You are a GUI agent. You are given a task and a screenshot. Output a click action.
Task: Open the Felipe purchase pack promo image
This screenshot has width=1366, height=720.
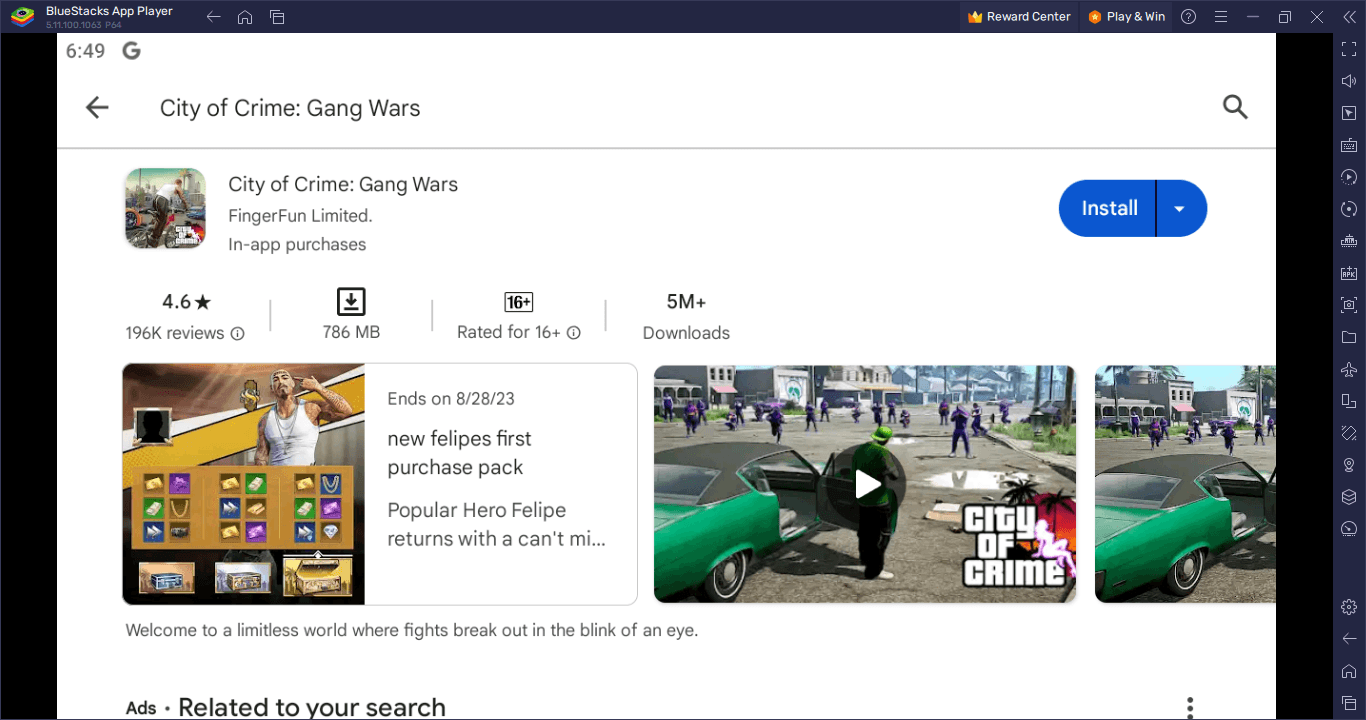[244, 484]
